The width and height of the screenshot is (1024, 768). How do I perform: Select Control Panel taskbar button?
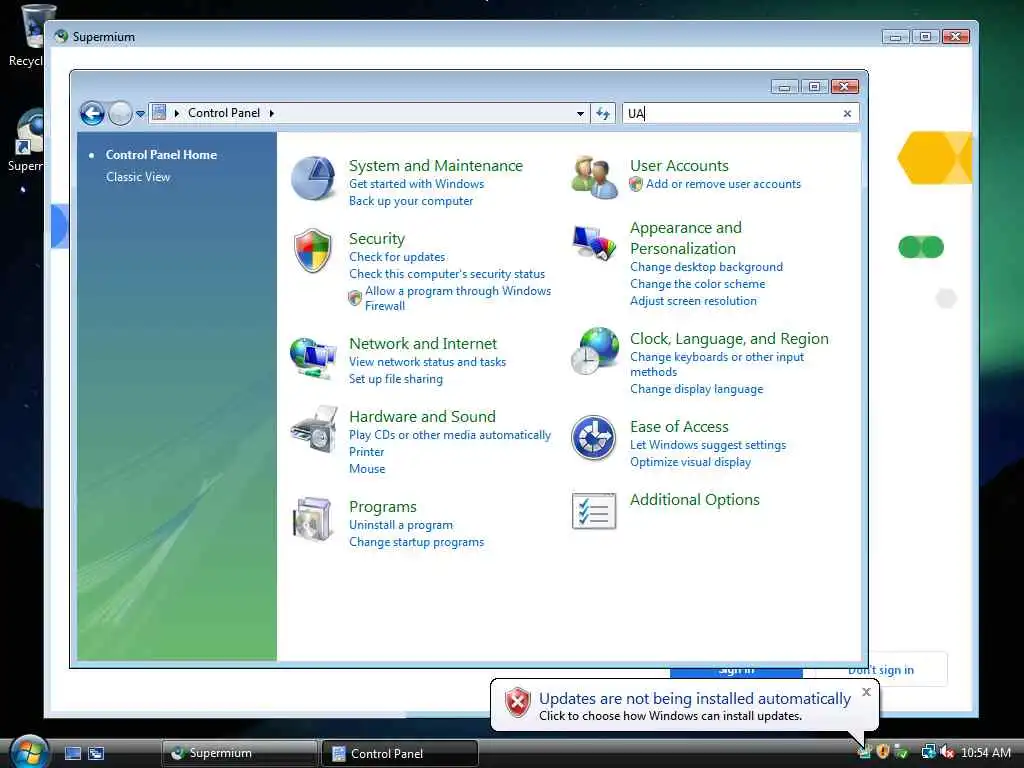coord(400,754)
